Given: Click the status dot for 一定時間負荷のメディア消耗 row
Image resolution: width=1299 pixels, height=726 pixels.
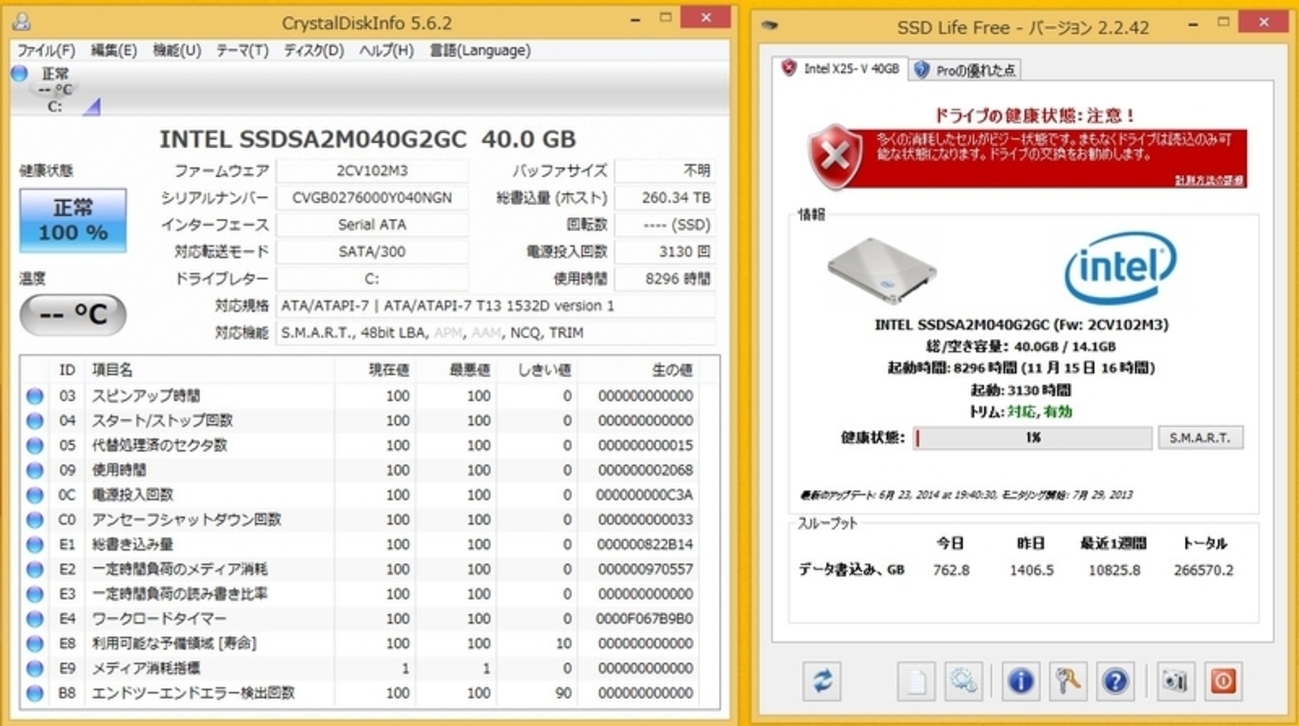Looking at the screenshot, I should 35,569.
